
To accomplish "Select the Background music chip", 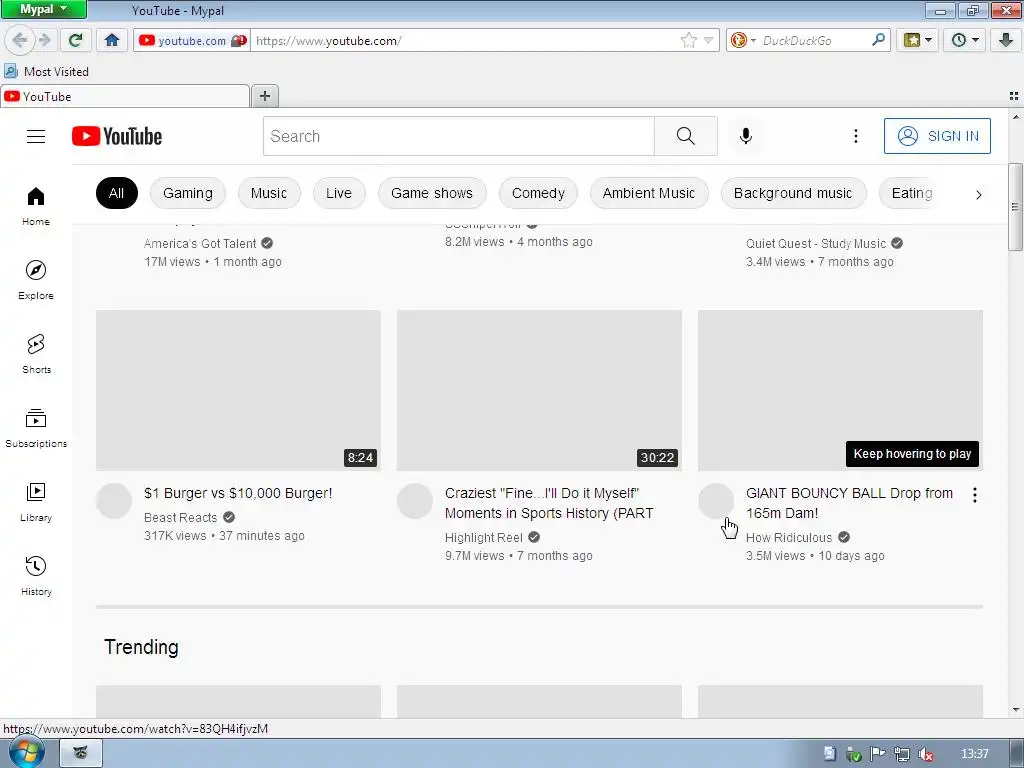I will point(793,193).
